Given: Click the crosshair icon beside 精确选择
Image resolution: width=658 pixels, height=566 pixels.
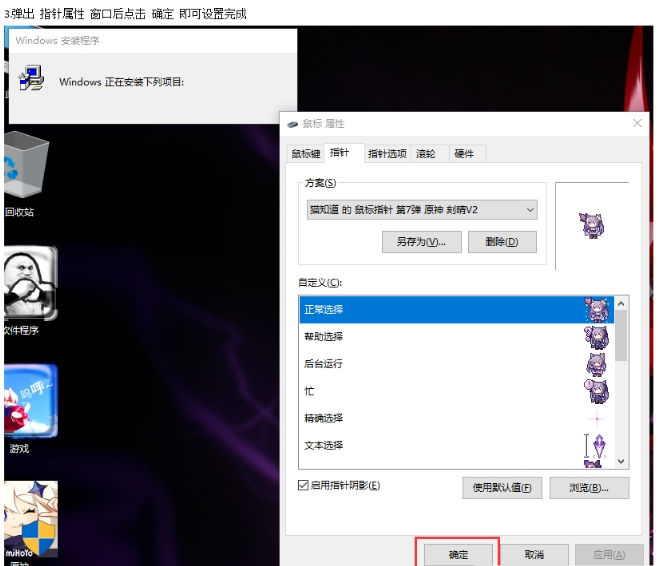Looking at the screenshot, I should point(596,418).
